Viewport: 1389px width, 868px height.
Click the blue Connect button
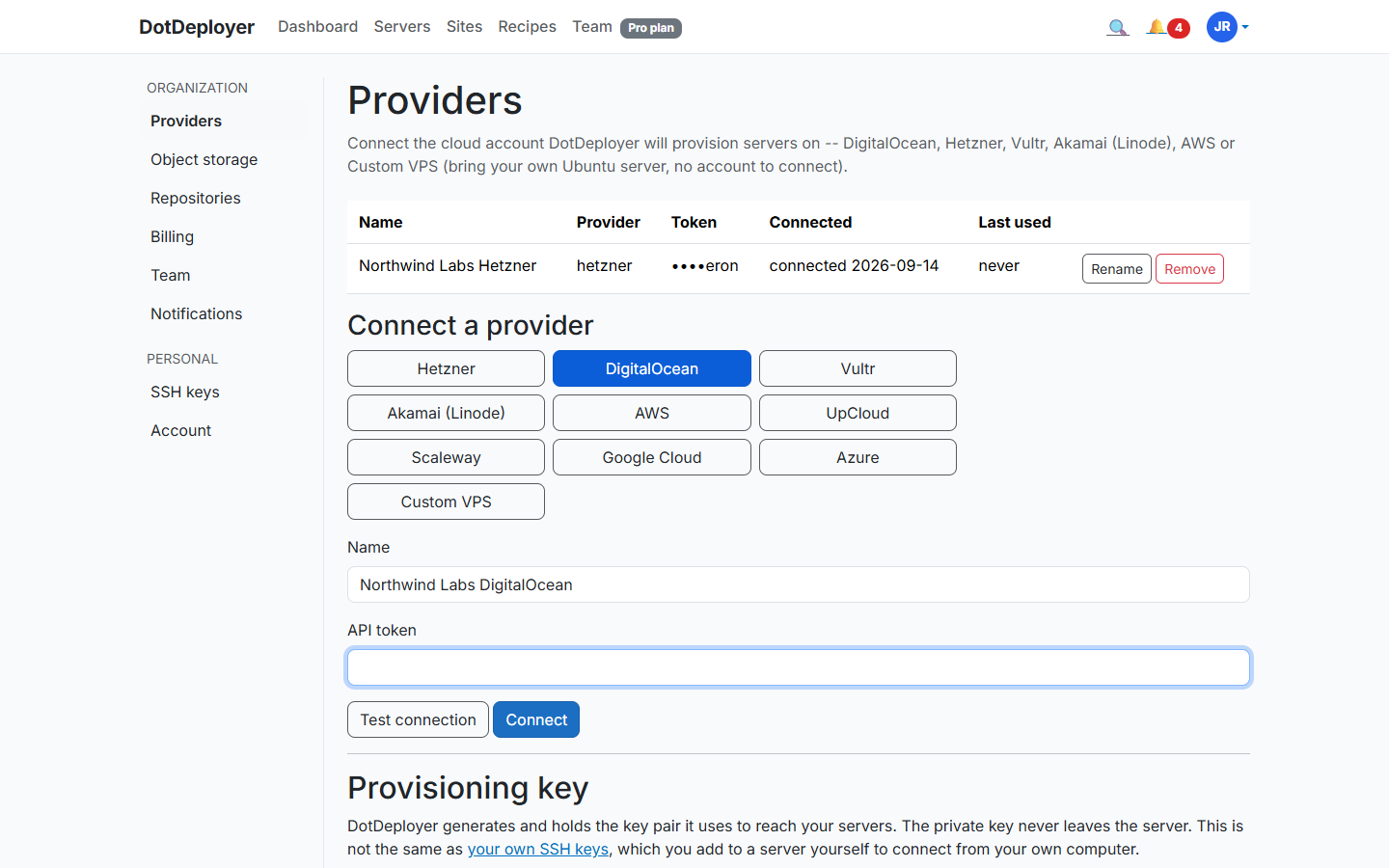[536, 719]
